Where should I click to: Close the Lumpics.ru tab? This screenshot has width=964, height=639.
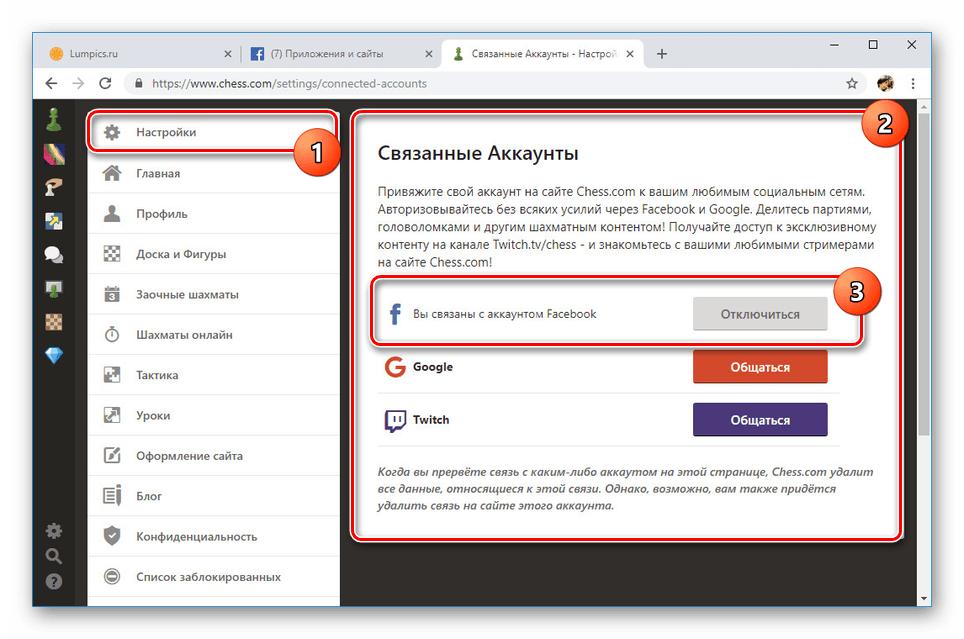click(227, 54)
